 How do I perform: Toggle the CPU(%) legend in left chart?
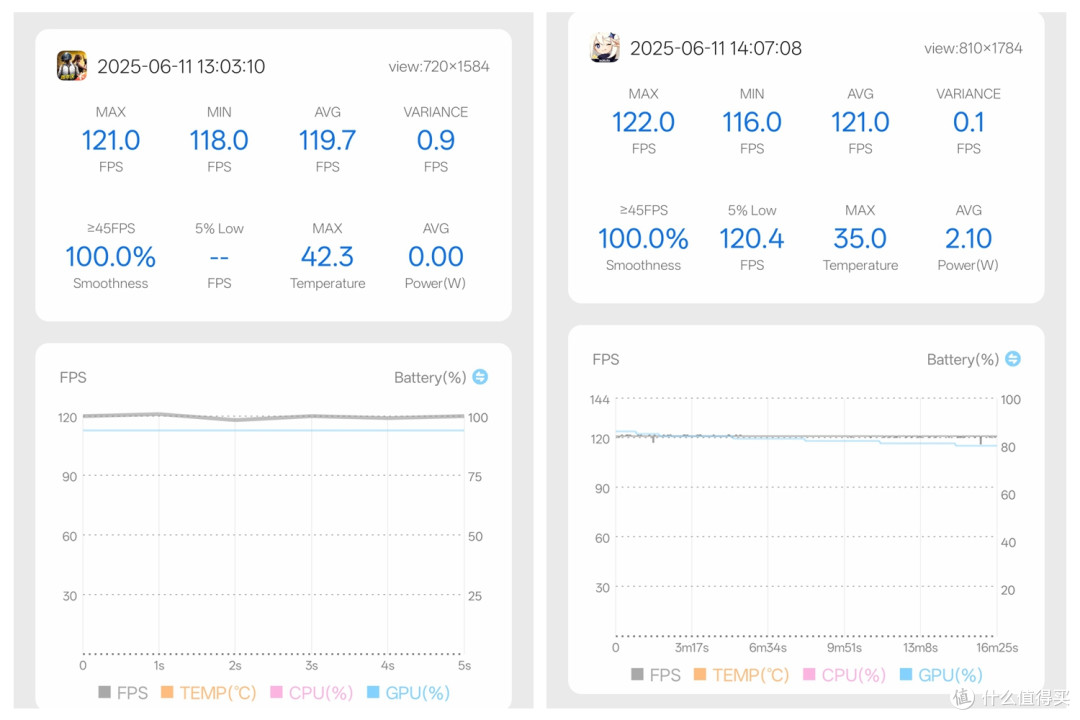(312, 692)
